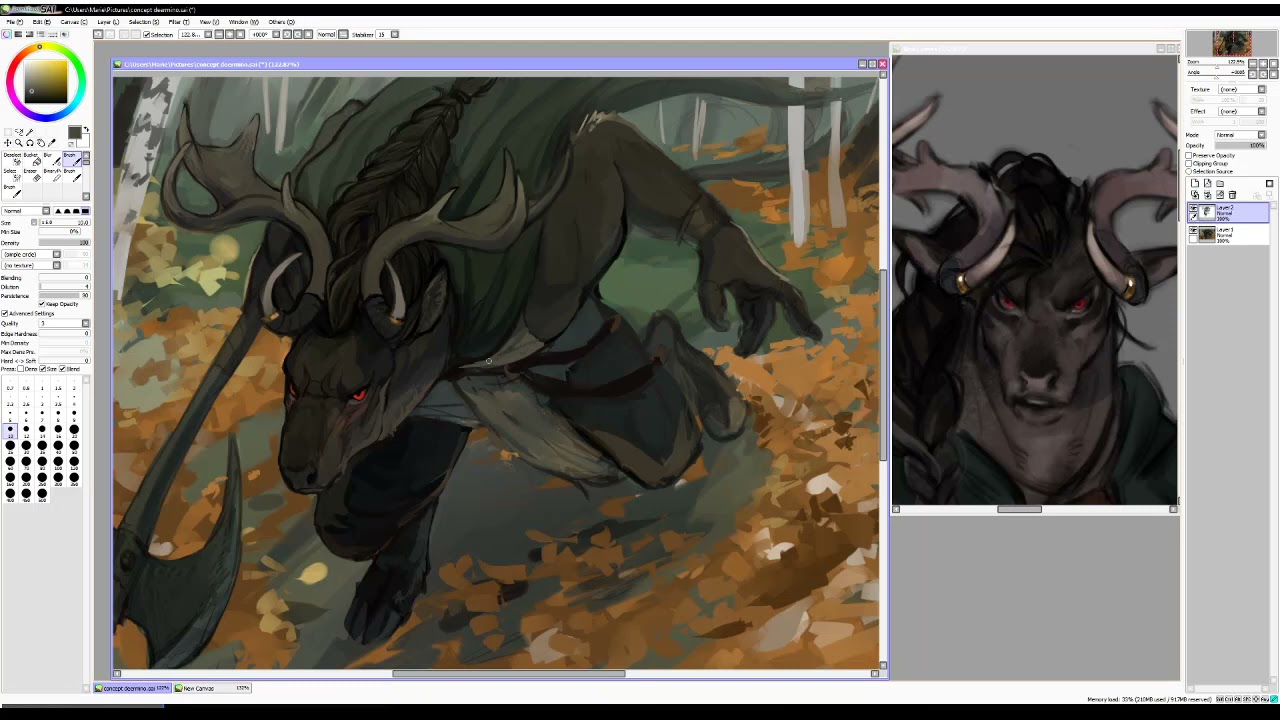
Task: Delete the selected layer with trash icon
Action: (x=1233, y=195)
